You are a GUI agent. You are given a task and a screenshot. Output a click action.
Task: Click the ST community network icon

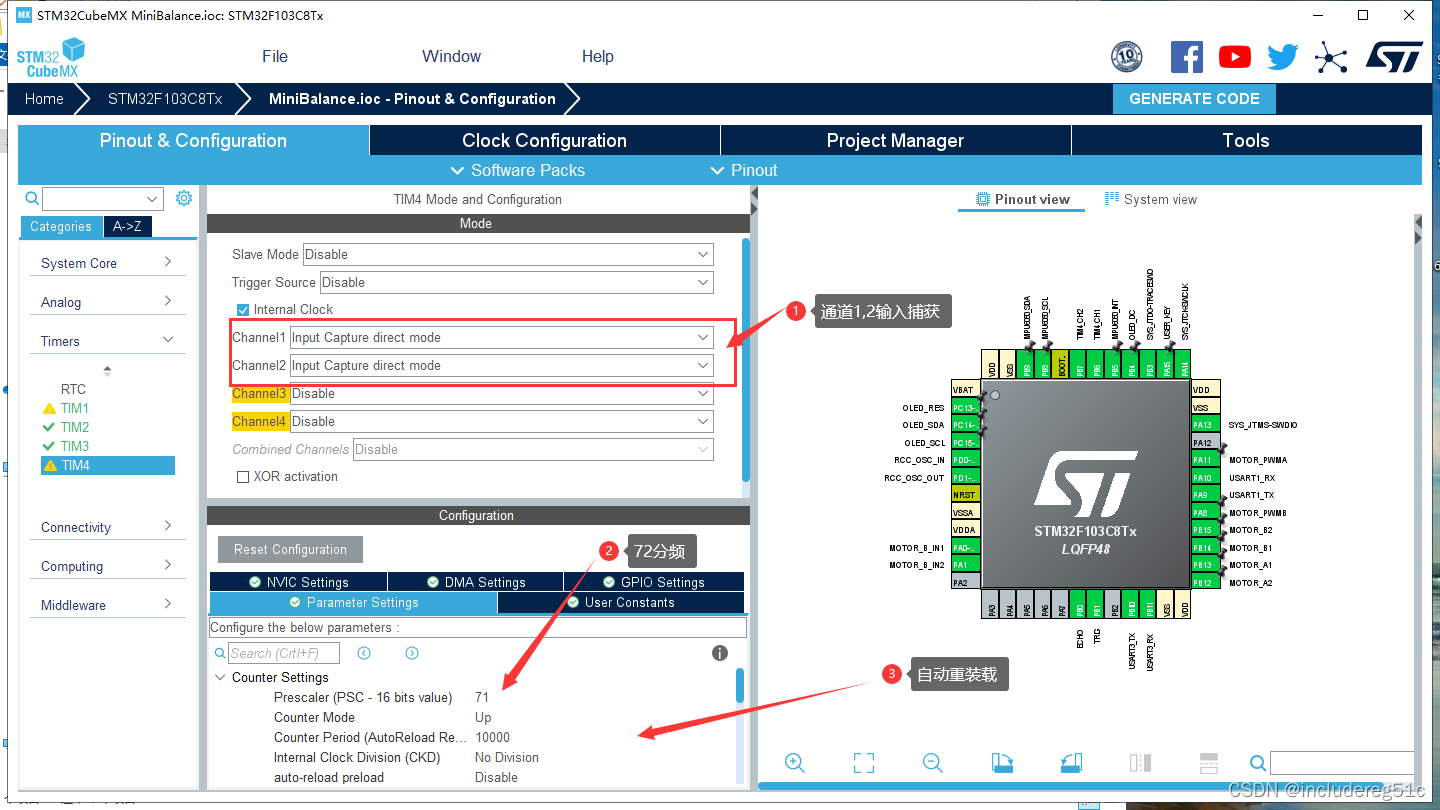pos(1331,57)
